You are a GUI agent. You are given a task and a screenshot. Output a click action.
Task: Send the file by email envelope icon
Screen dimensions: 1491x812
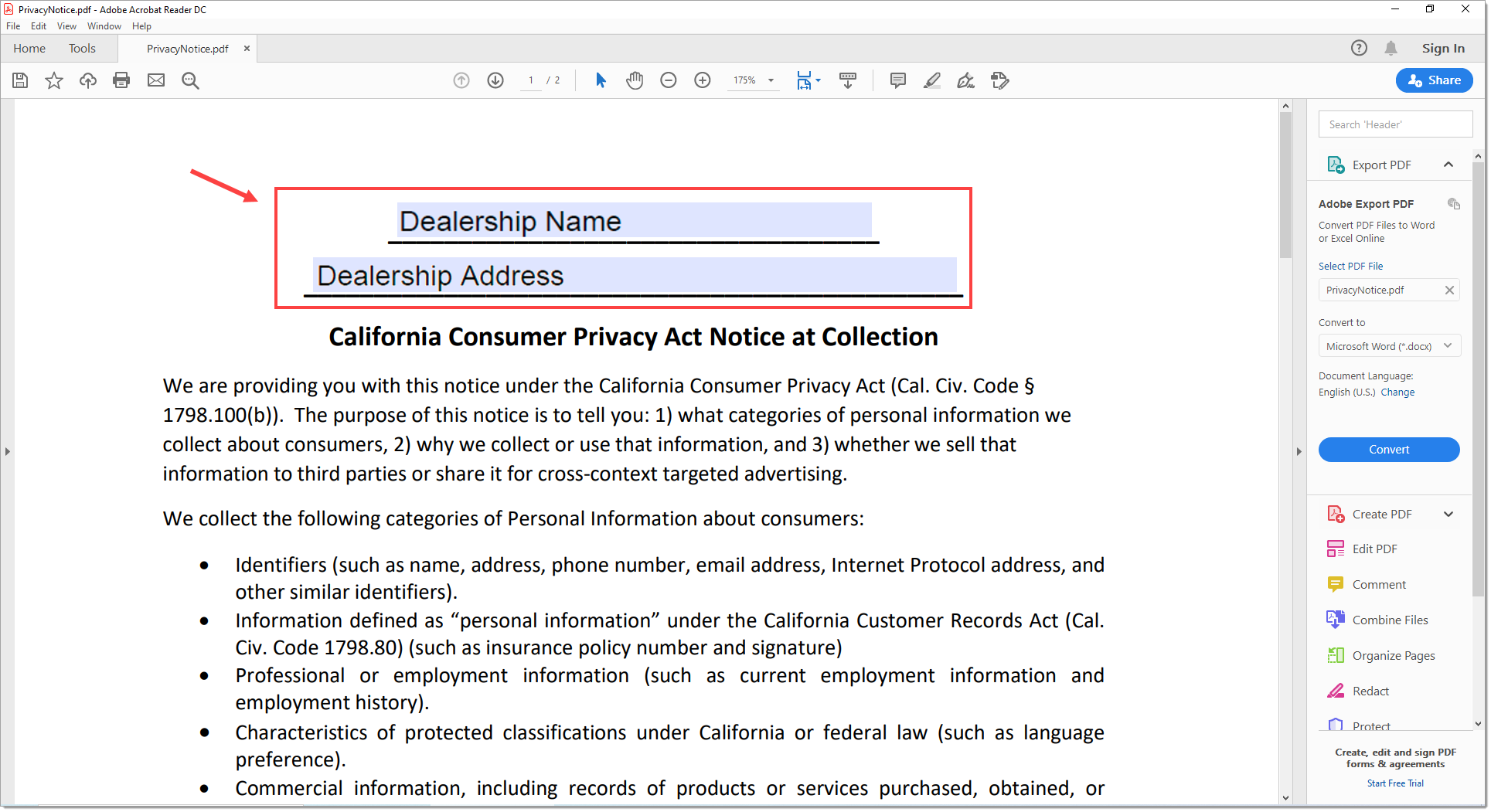[156, 80]
